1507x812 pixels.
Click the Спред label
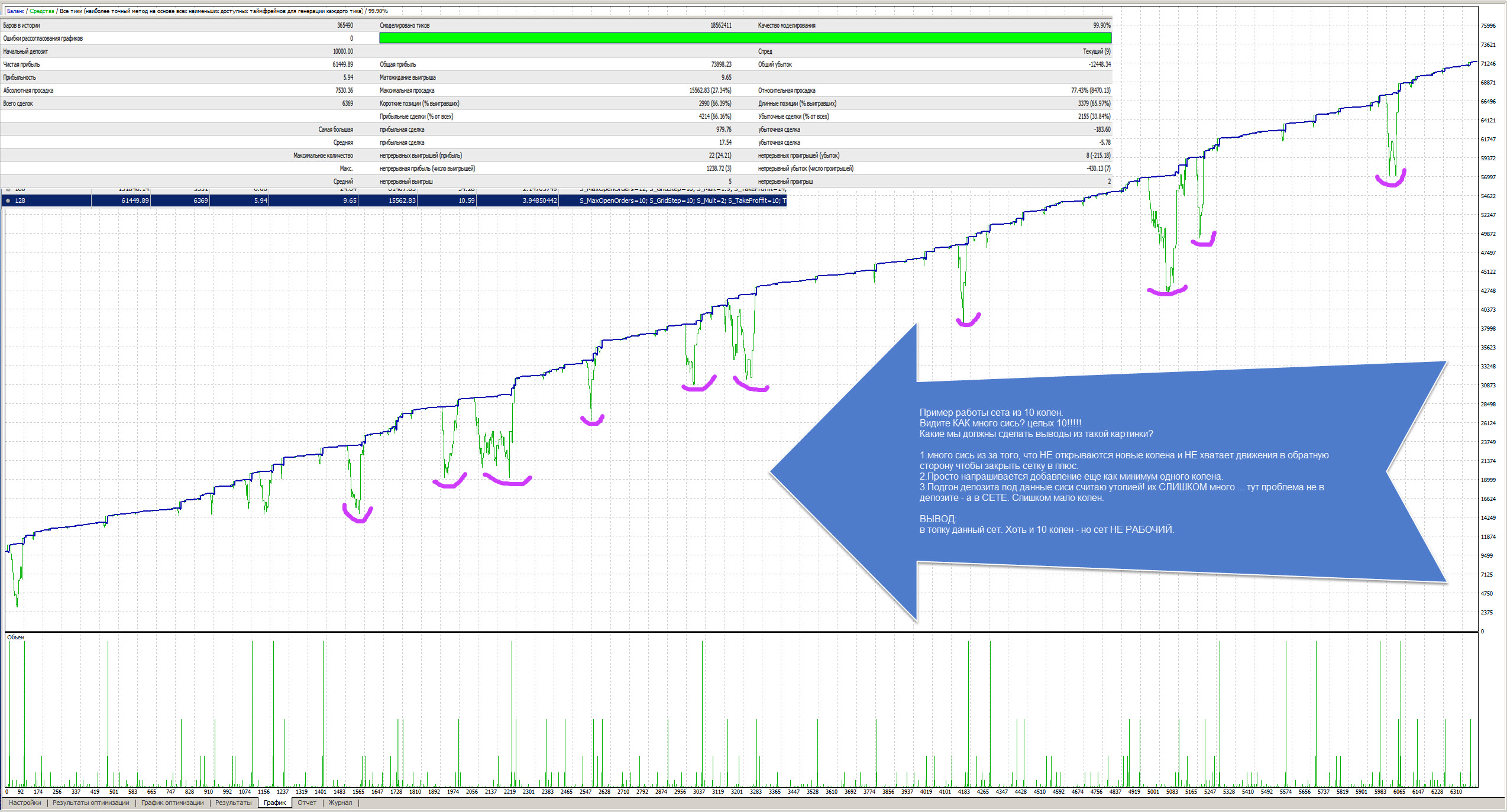(765, 51)
